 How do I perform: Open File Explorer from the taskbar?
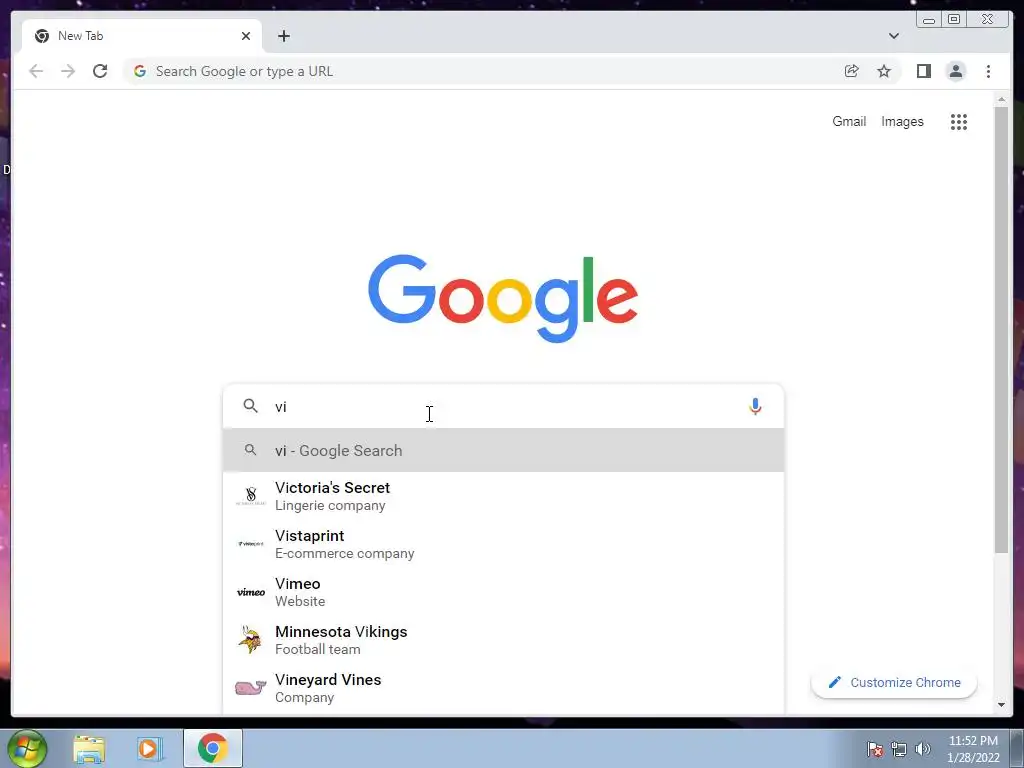[89, 749]
